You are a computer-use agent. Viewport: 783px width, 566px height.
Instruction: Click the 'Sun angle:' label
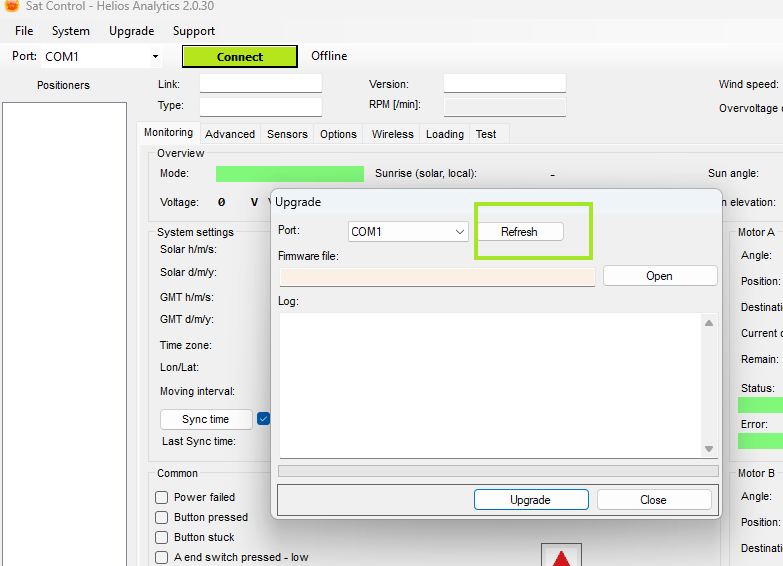click(x=733, y=173)
